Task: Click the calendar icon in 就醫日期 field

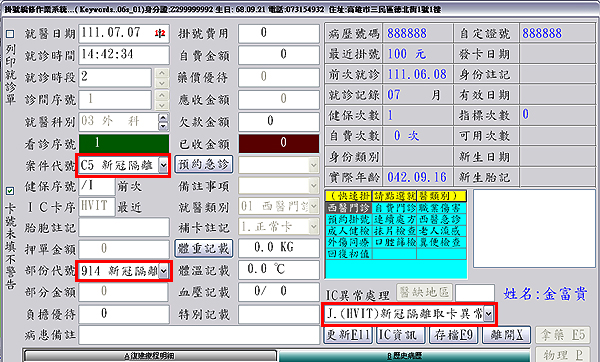Action: pyautogui.click(x=160, y=33)
